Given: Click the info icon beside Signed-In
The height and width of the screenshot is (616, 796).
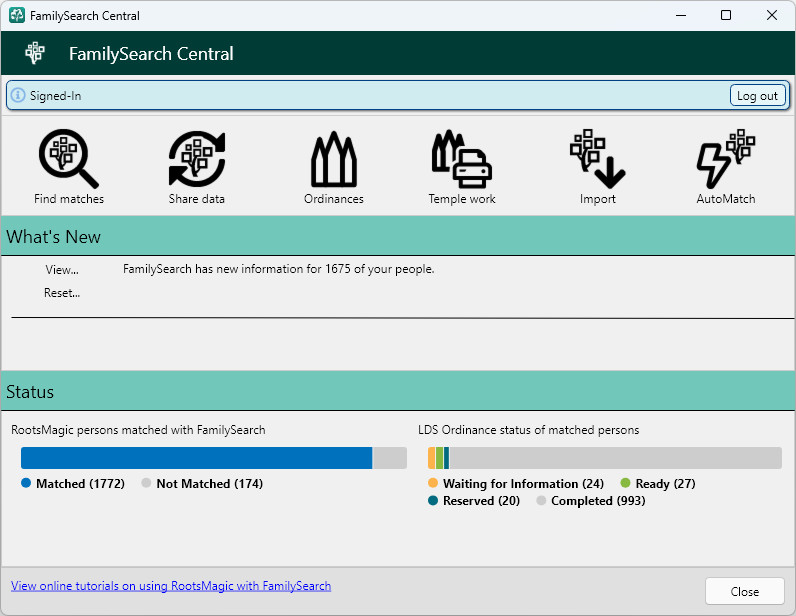Looking at the screenshot, I should (18, 95).
